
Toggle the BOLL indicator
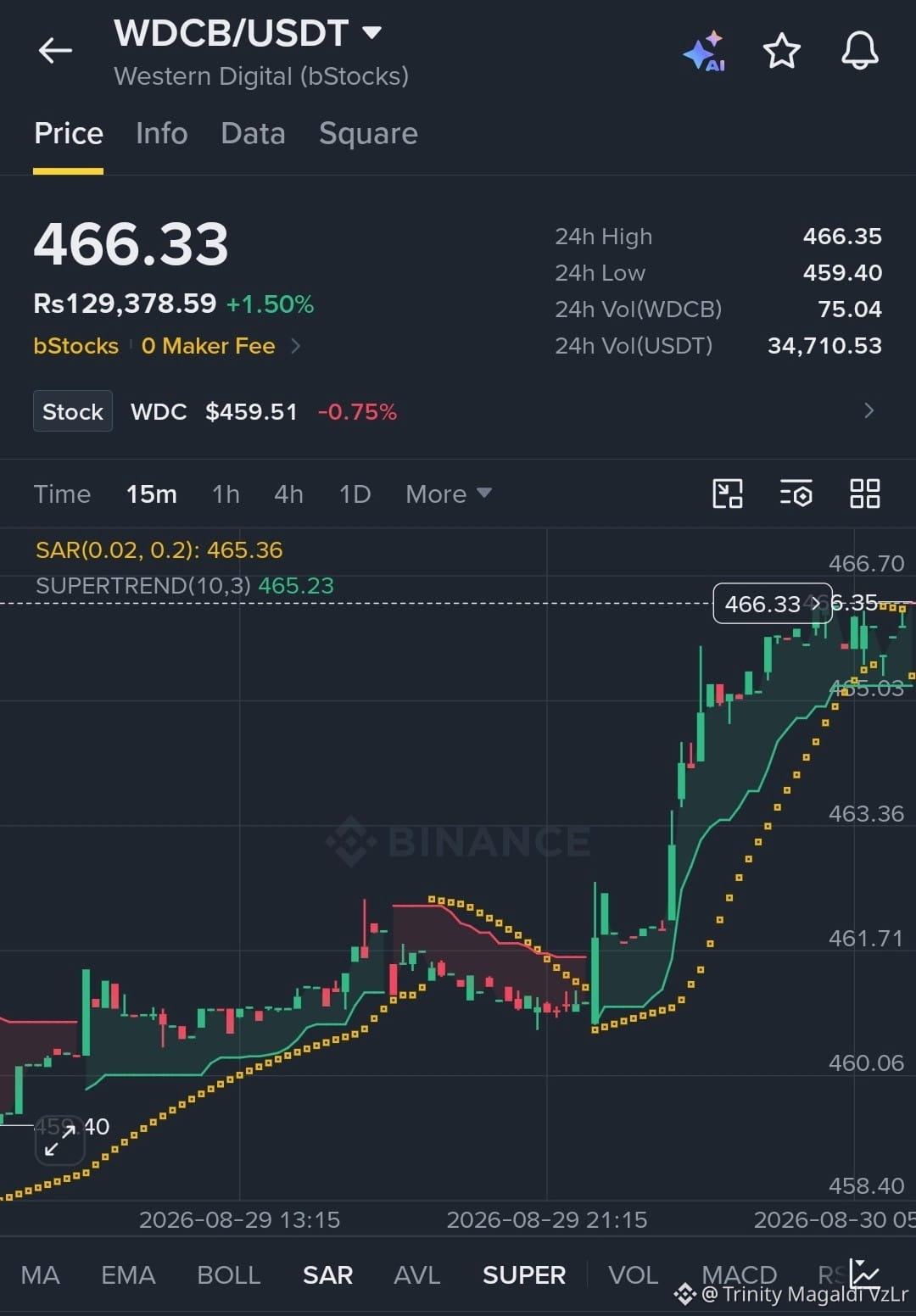(x=228, y=1274)
